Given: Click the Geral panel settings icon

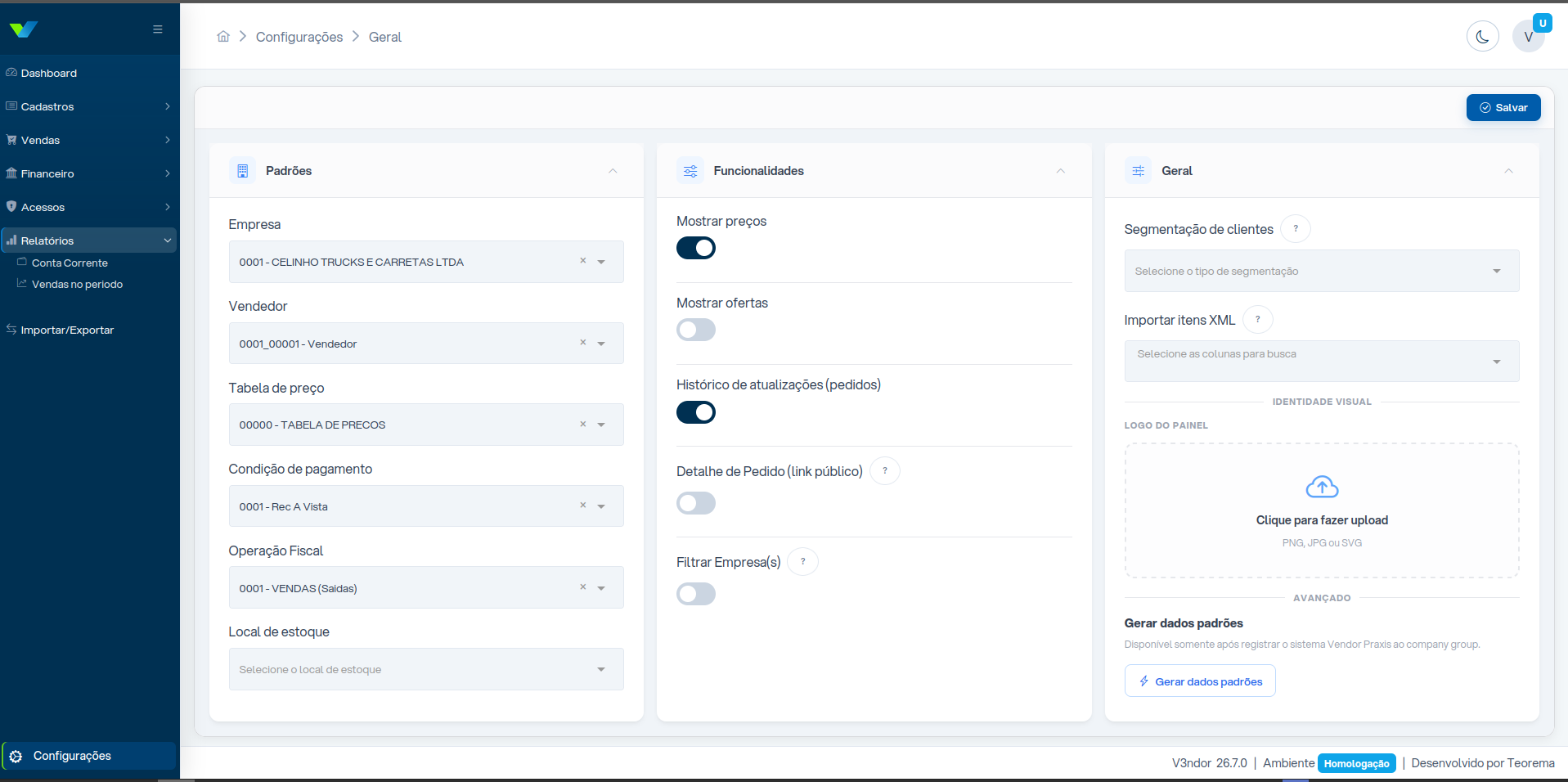Looking at the screenshot, I should point(1138,171).
